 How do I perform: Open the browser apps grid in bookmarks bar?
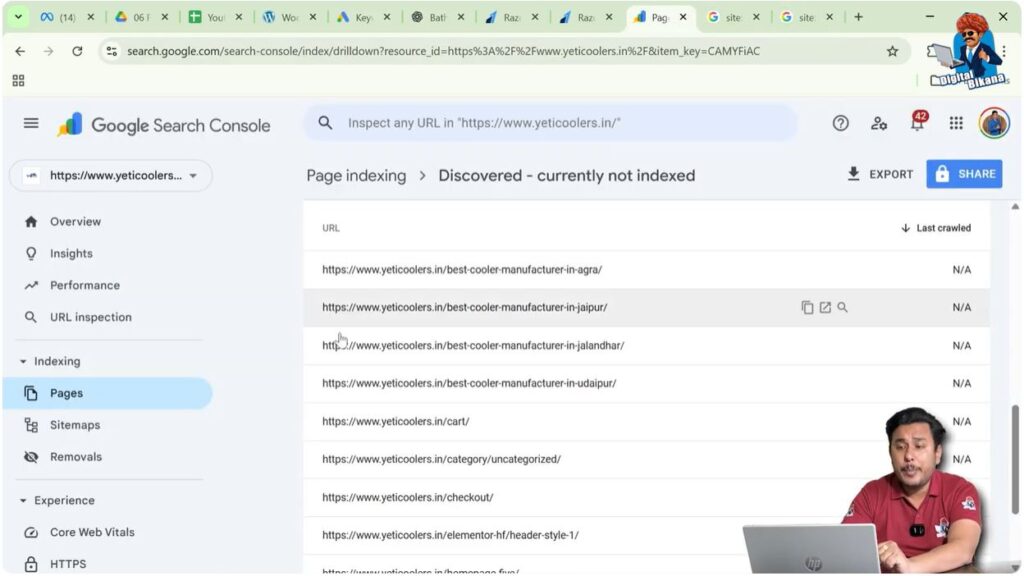pos(18,80)
